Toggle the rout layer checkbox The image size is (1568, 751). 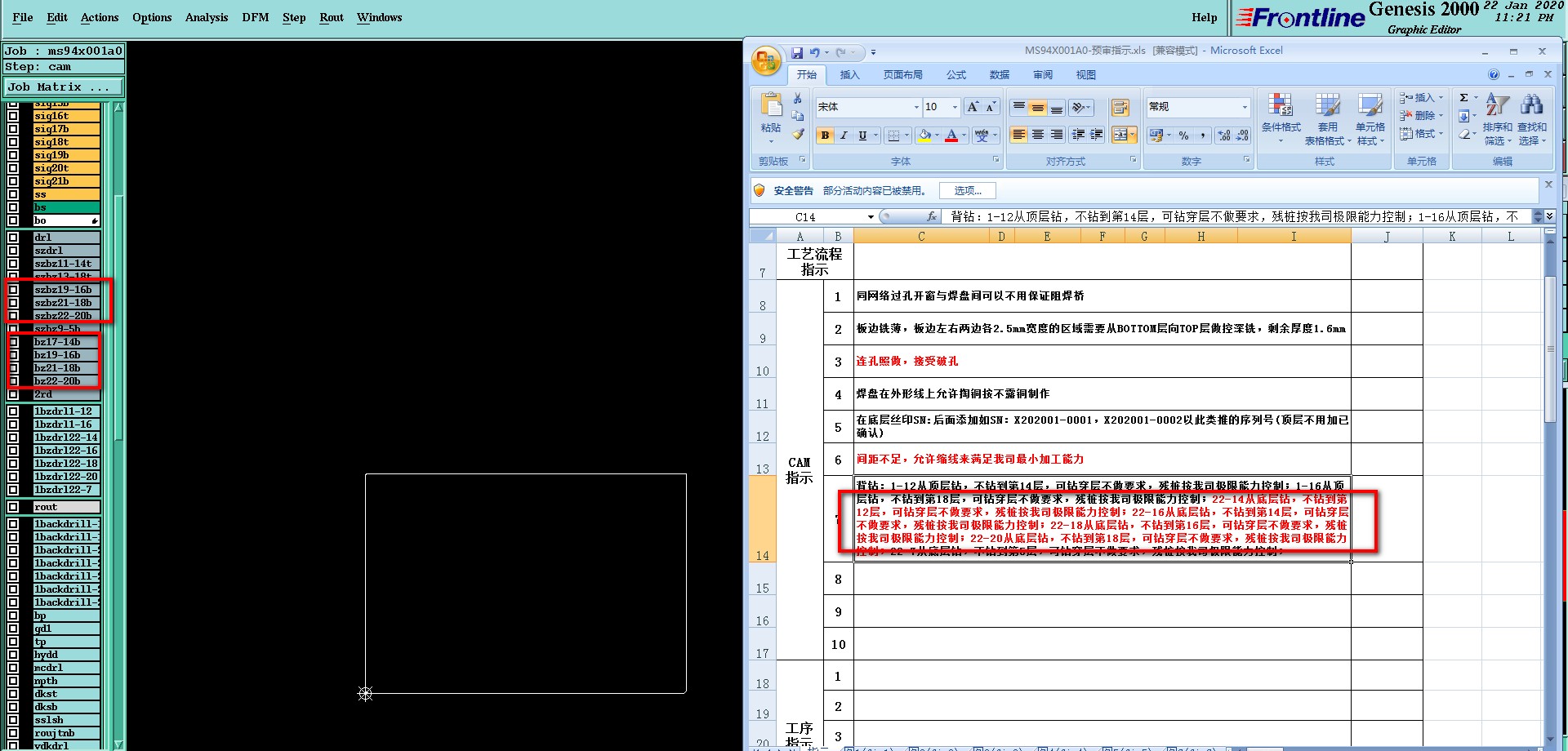pos(13,507)
